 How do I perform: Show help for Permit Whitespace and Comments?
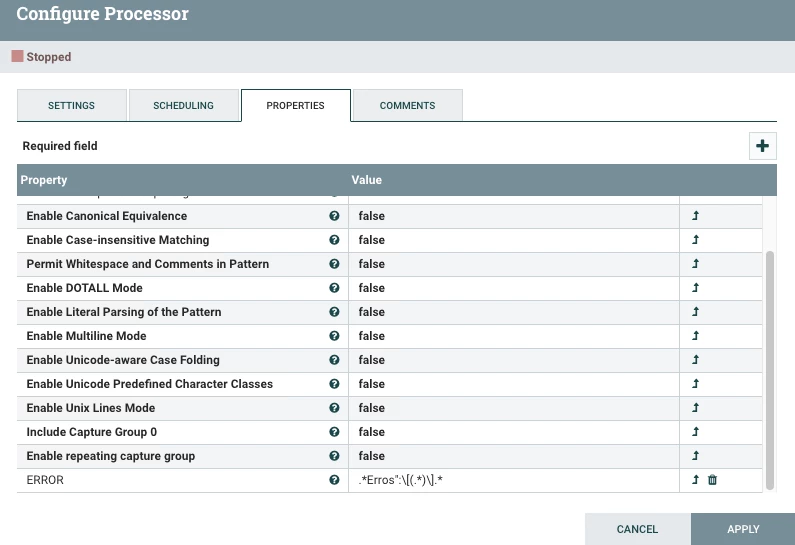point(334,264)
